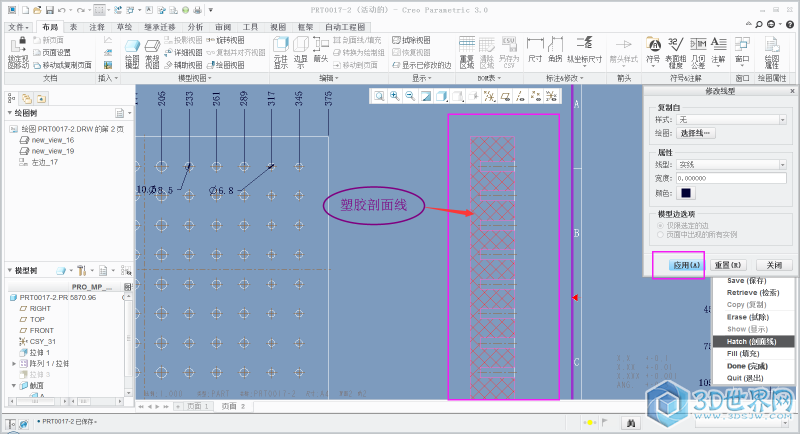This screenshot has width=800, height=434.
Task: Click the 重置(R) reset button
Action: (728, 265)
